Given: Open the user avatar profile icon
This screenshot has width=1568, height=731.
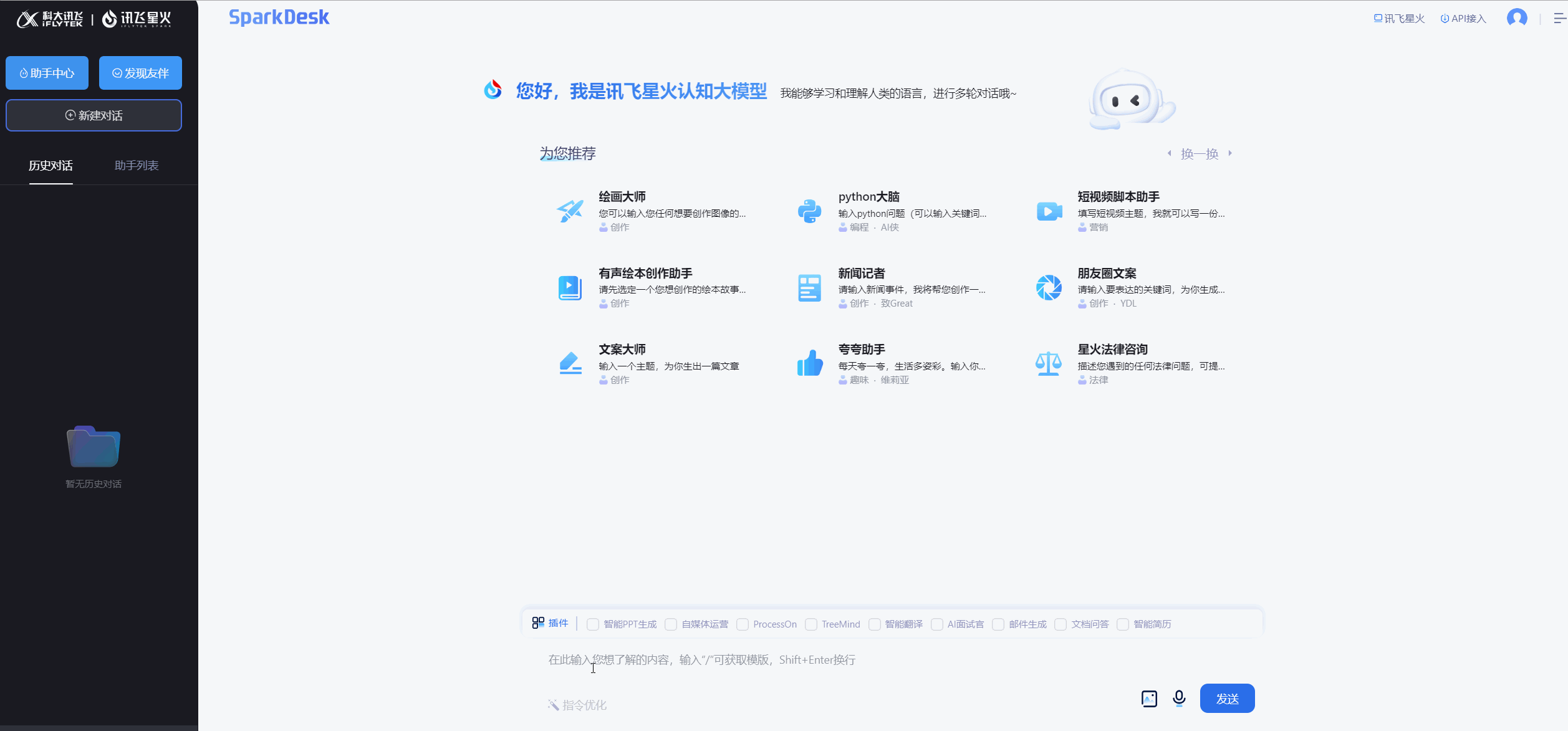Looking at the screenshot, I should 1517,18.
